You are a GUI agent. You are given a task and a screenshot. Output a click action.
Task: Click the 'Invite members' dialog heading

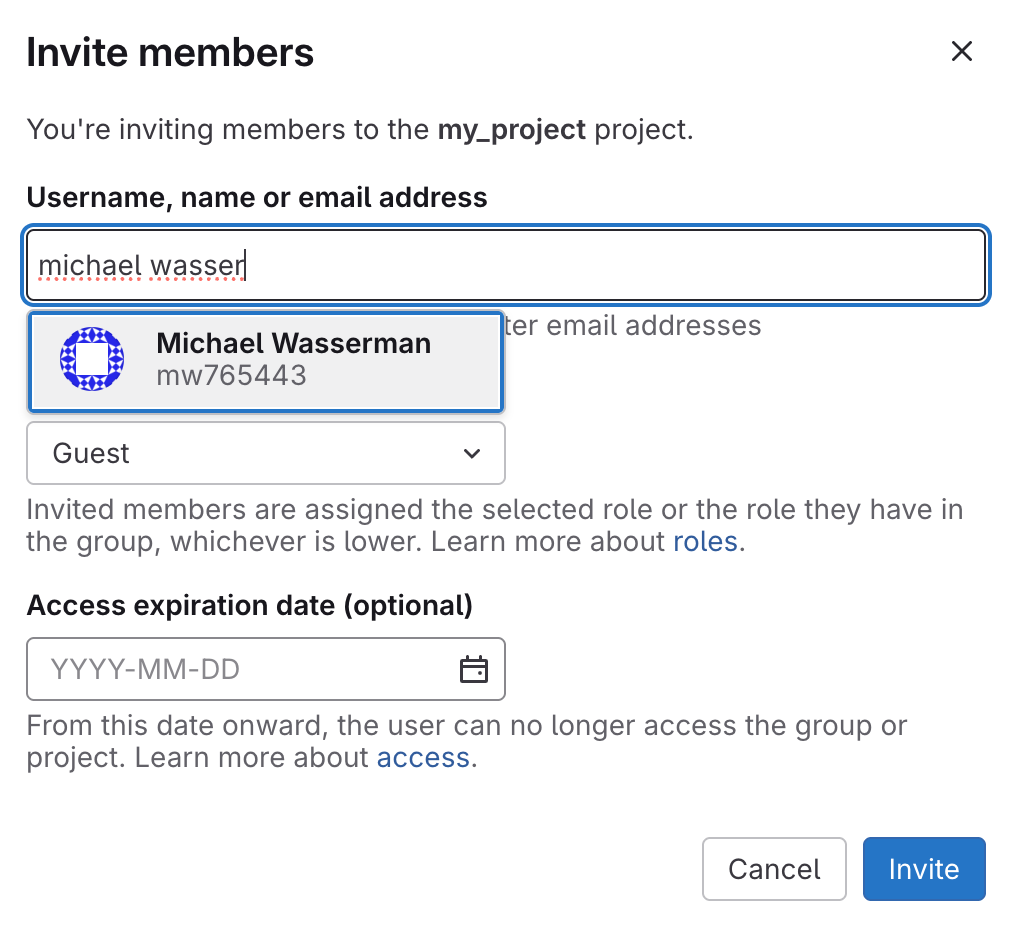tap(170, 53)
